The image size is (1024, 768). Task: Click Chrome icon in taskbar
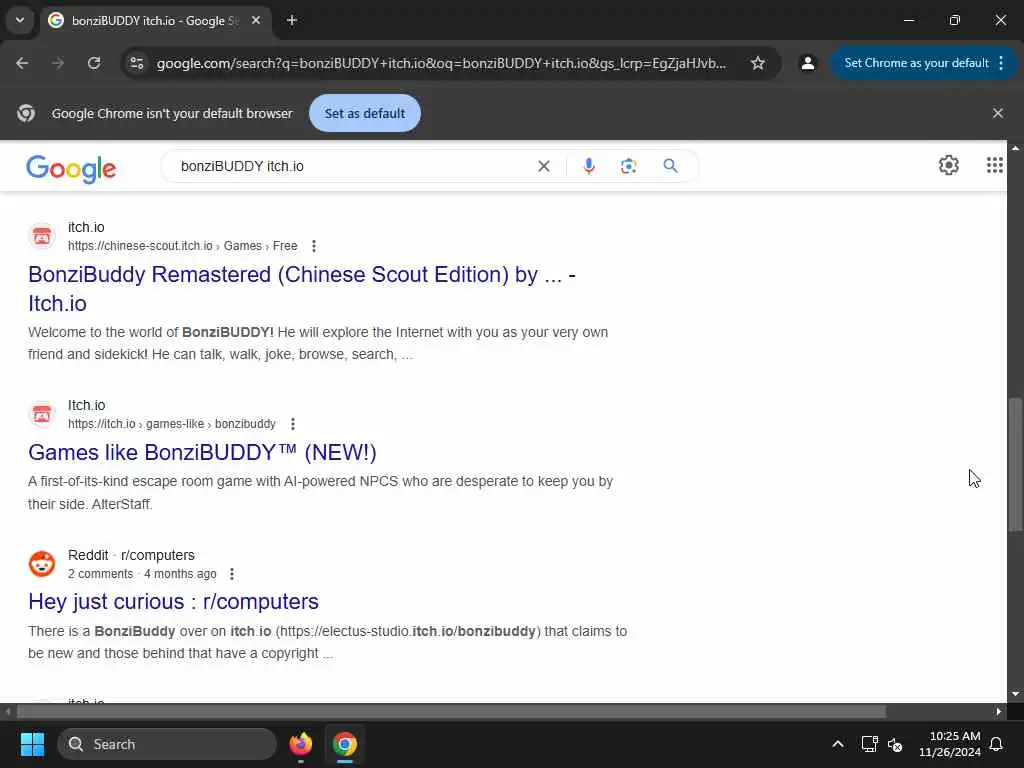[345, 744]
